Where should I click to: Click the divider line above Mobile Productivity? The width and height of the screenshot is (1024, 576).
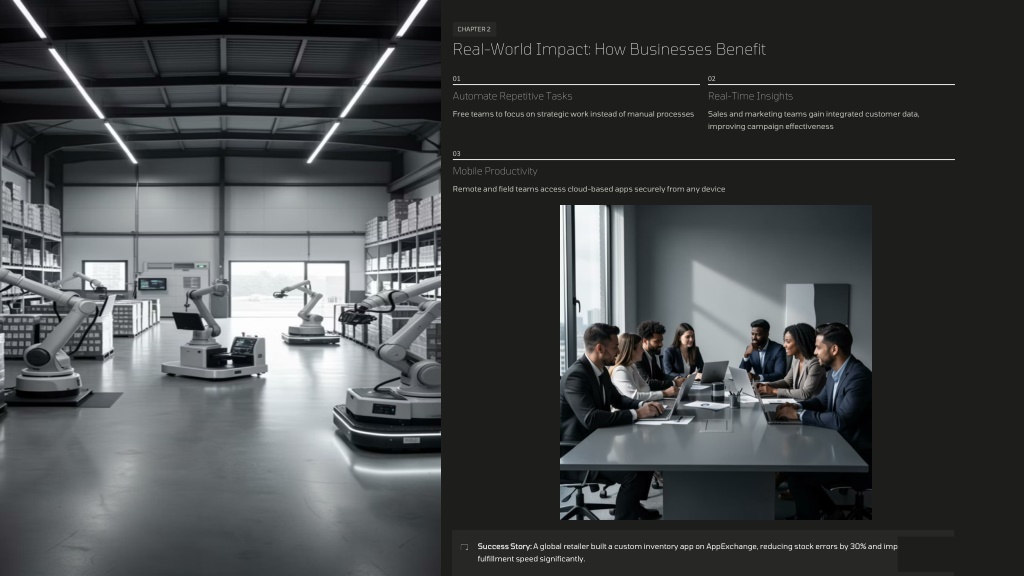point(703,159)
